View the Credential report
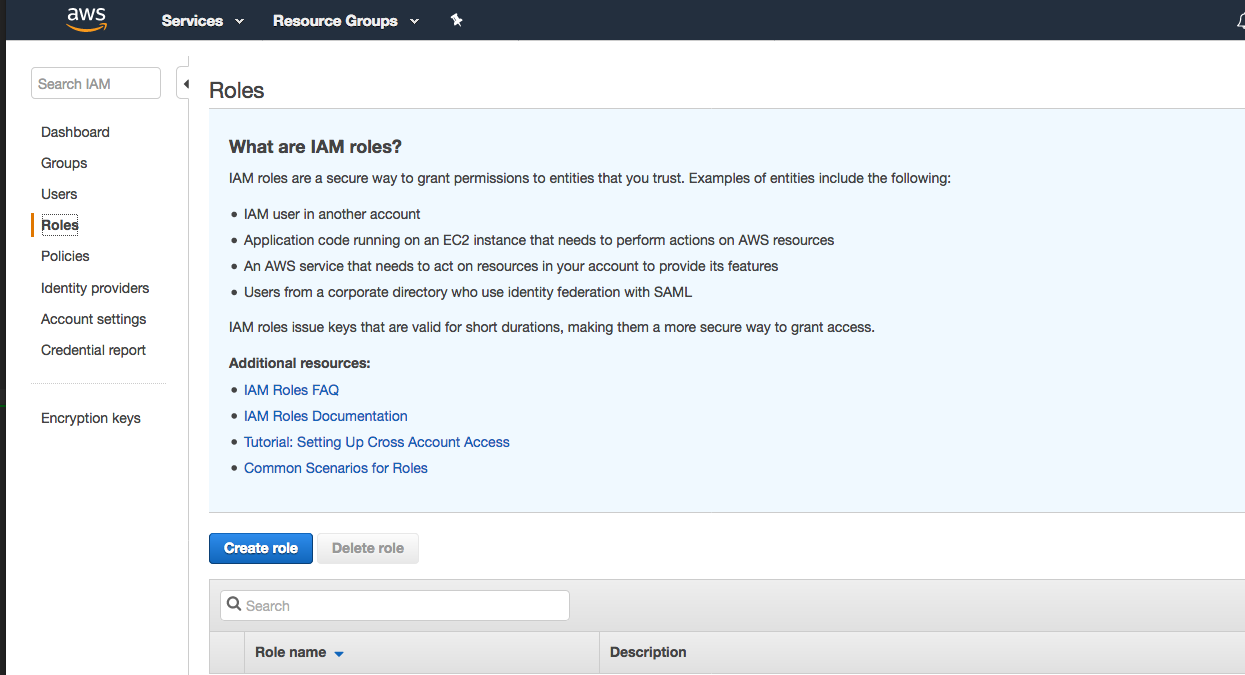This screenshot has width=1245, height=675. click(x=93, y=350)
